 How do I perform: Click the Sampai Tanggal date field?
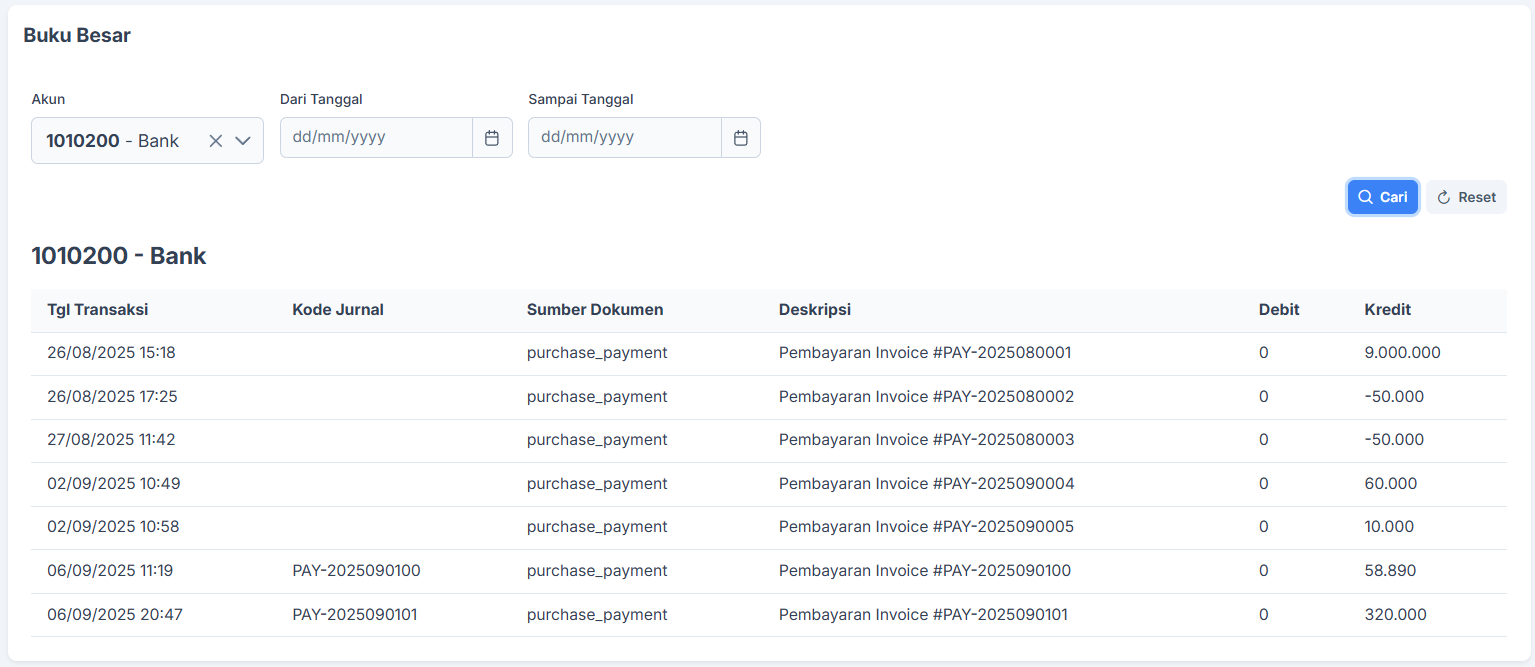coord(624,138)
